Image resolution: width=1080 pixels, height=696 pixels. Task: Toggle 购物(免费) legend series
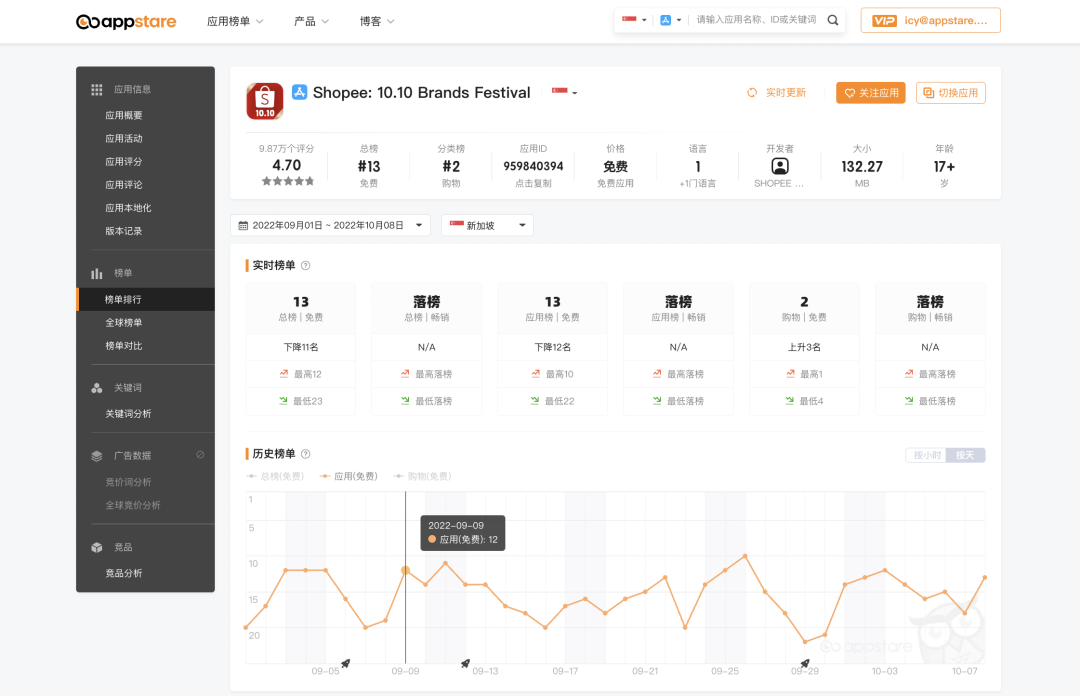click(x=422, y=476)
